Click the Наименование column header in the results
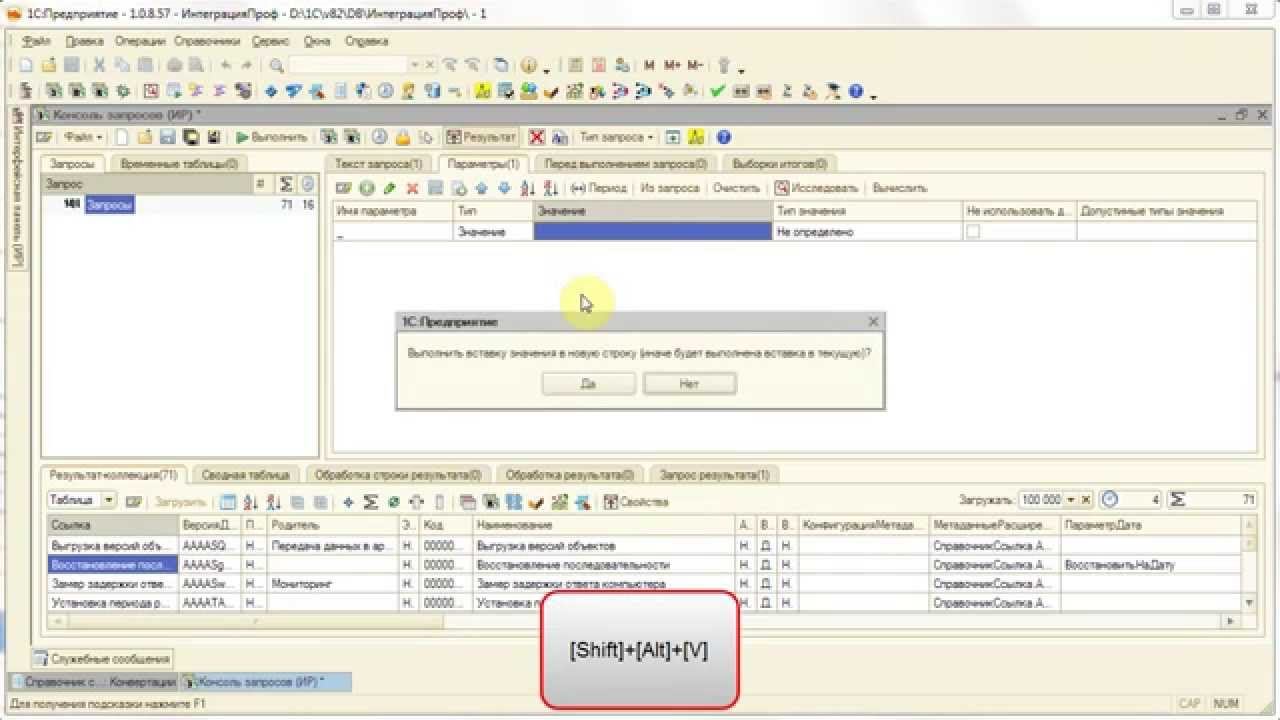The height and width of the screenshot is (720, 1280). pos(604,525)
